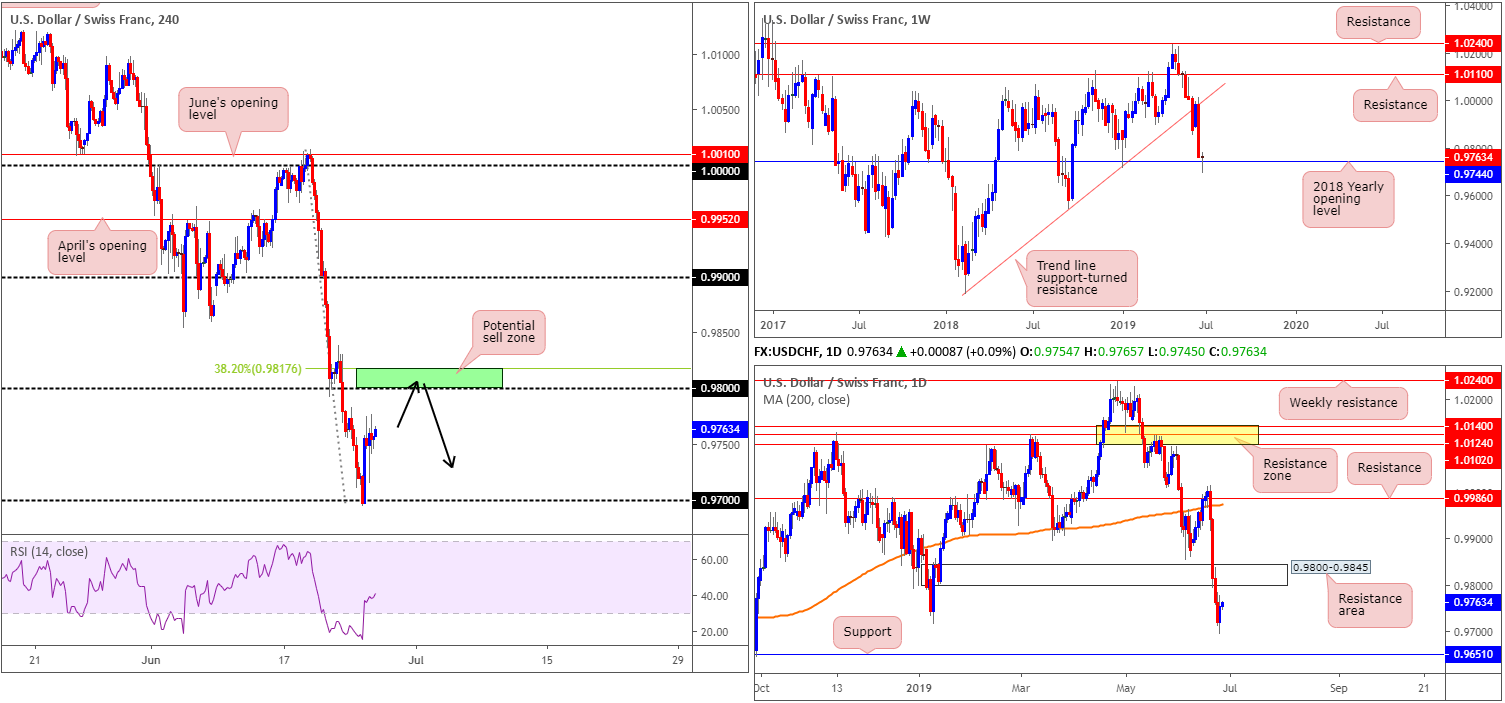The width and height of the screenshot is (1505, 703).
Task: Click the 0.97000 price label
Action: click(721, 499)
